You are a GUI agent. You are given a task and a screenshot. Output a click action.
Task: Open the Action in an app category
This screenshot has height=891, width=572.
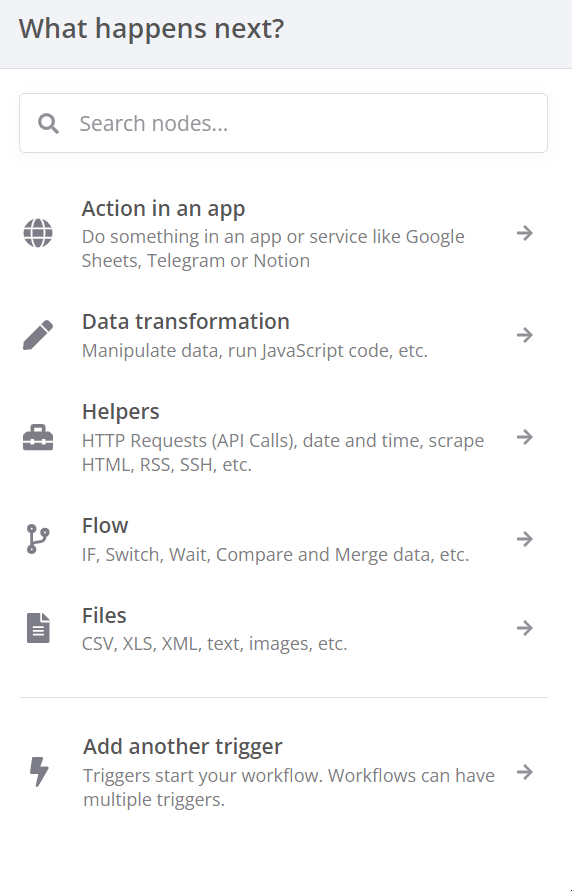(x=283, y=233)
